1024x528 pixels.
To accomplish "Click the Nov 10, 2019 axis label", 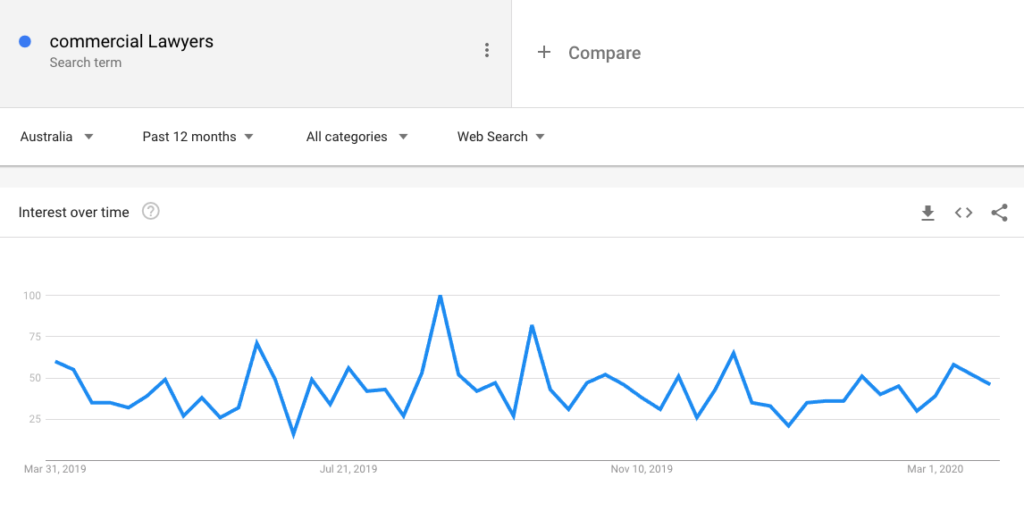I will 641,469.
